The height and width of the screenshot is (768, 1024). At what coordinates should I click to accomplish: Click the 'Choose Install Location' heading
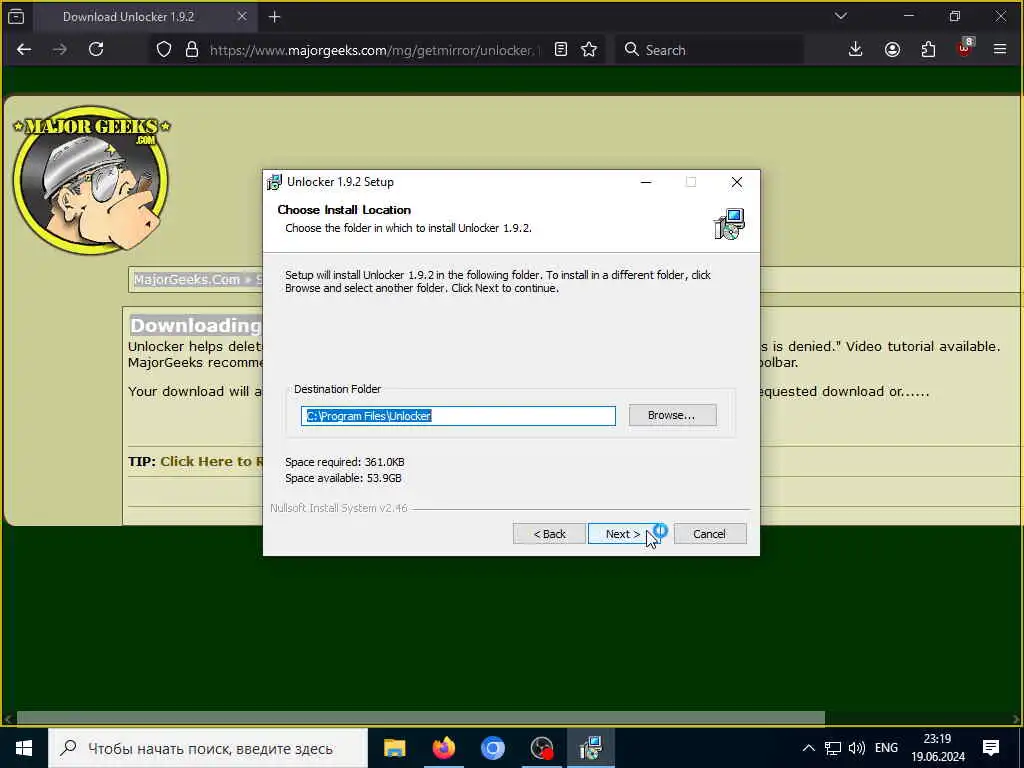click(x=344, y=210)
